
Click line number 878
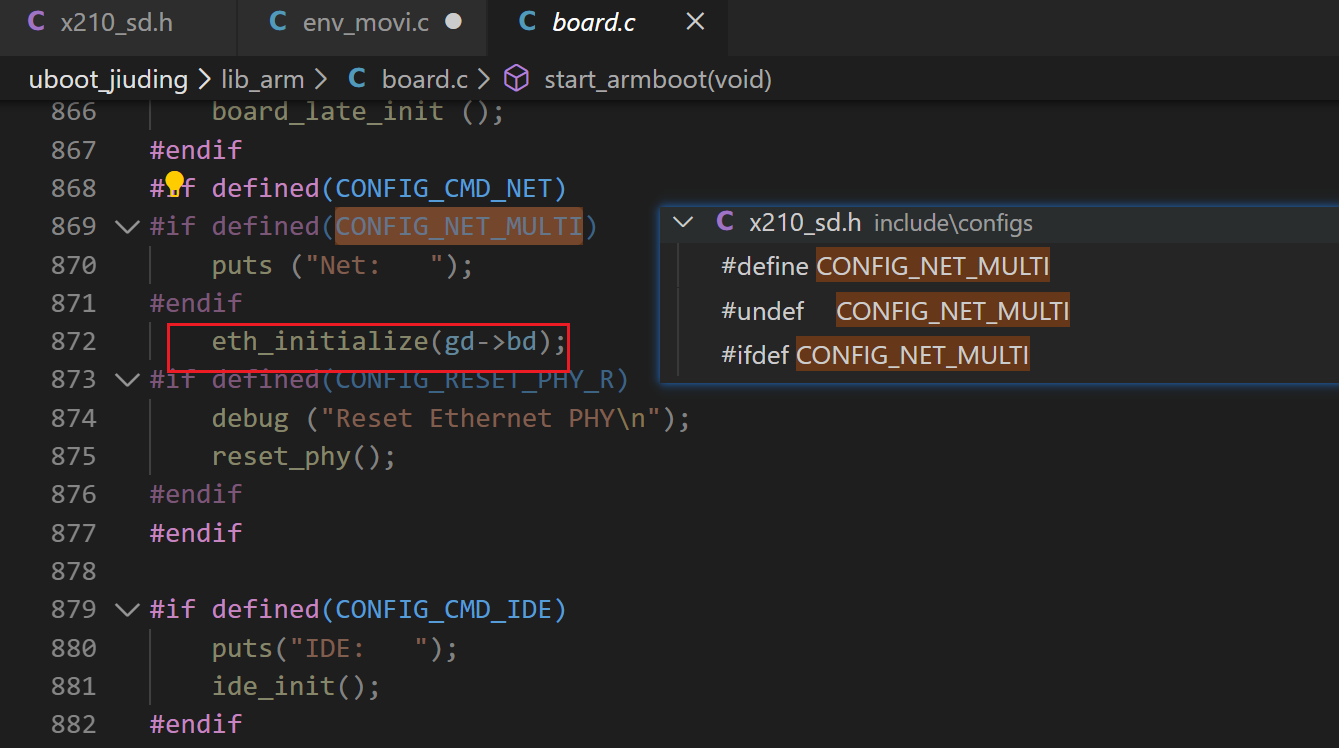point(74,571)
